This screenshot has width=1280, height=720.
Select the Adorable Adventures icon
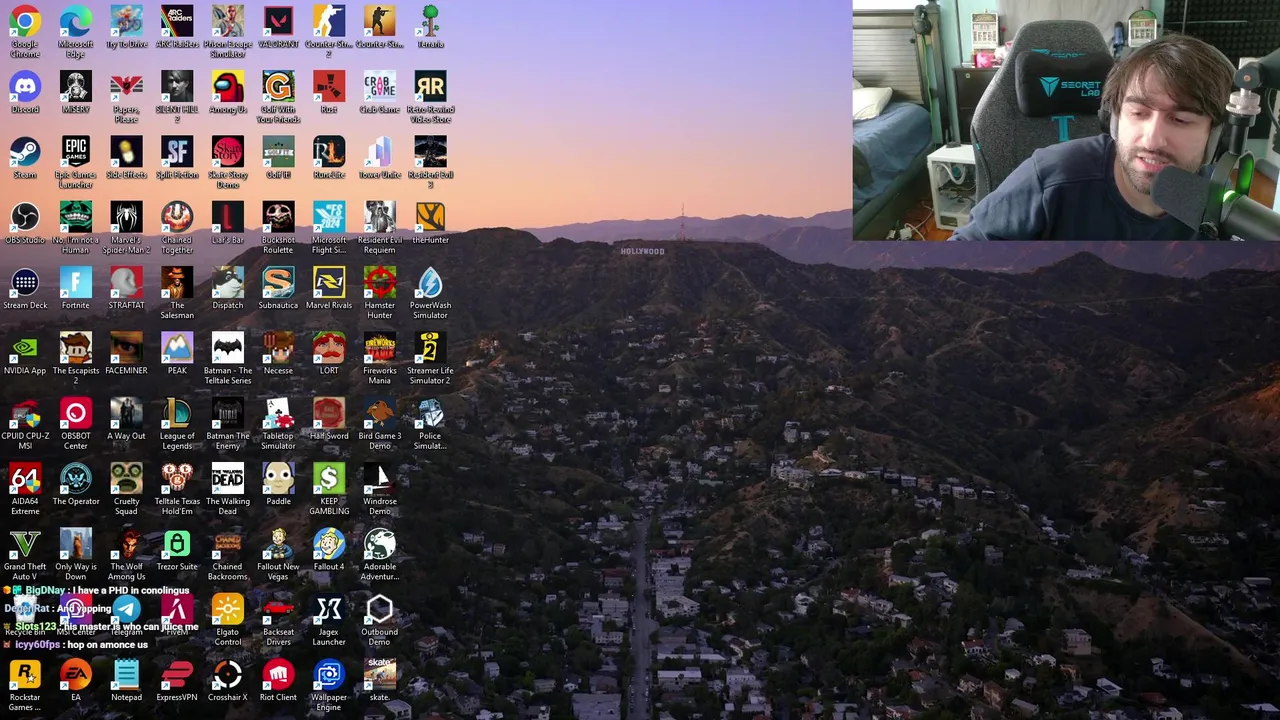[380, 544]
